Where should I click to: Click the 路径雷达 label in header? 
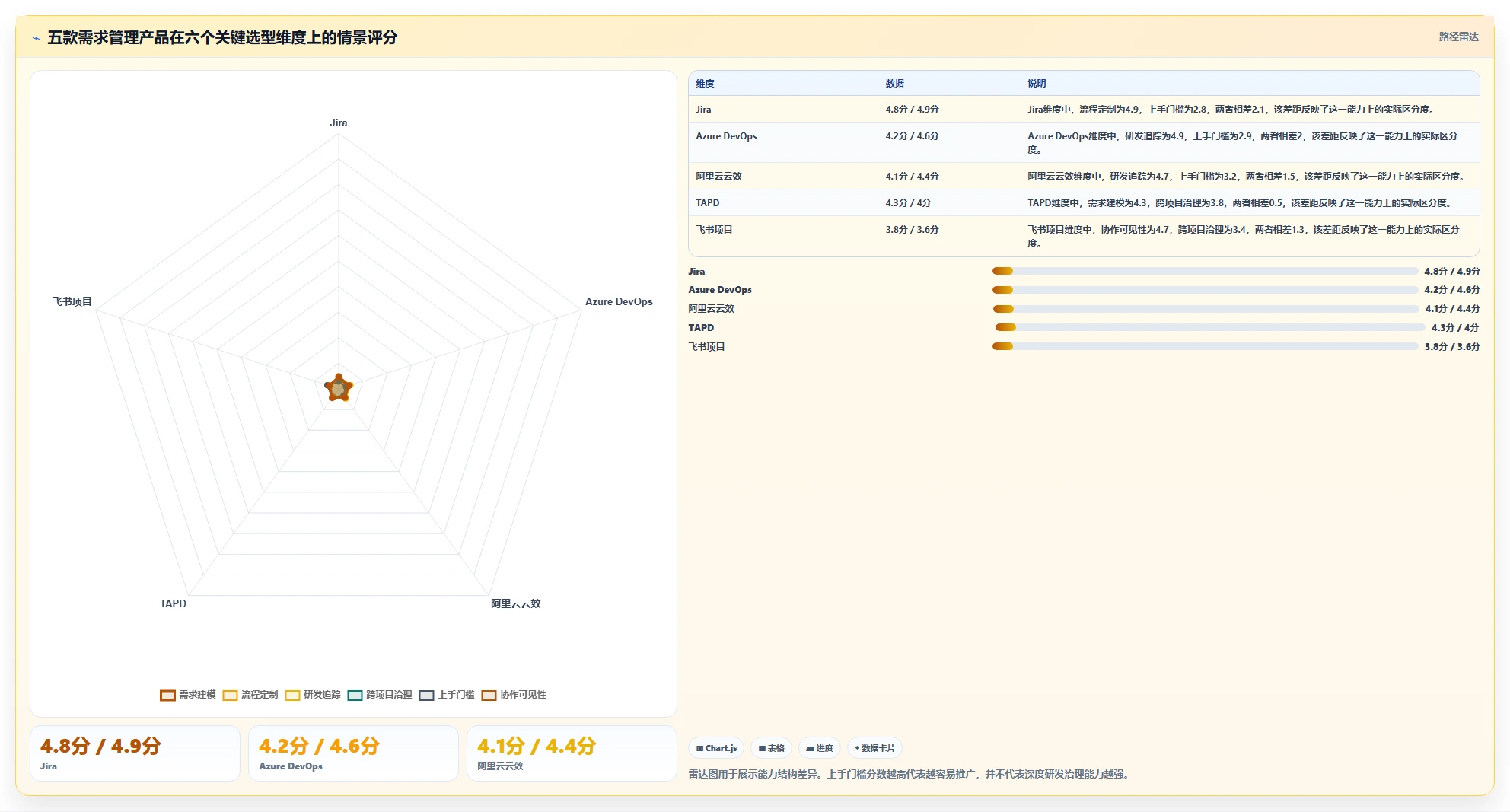coord(1458,37)
